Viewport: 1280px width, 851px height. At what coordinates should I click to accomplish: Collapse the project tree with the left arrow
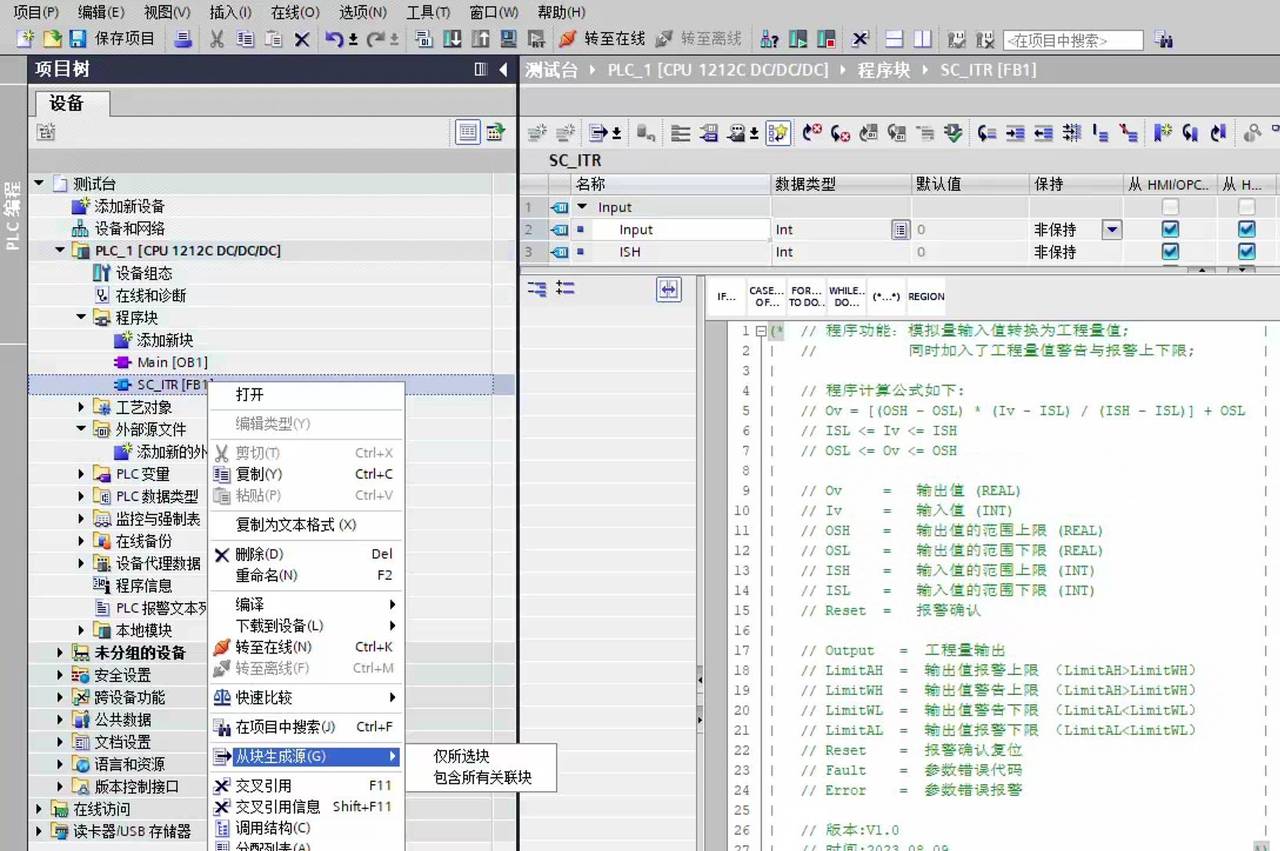[x=504, y=69]
